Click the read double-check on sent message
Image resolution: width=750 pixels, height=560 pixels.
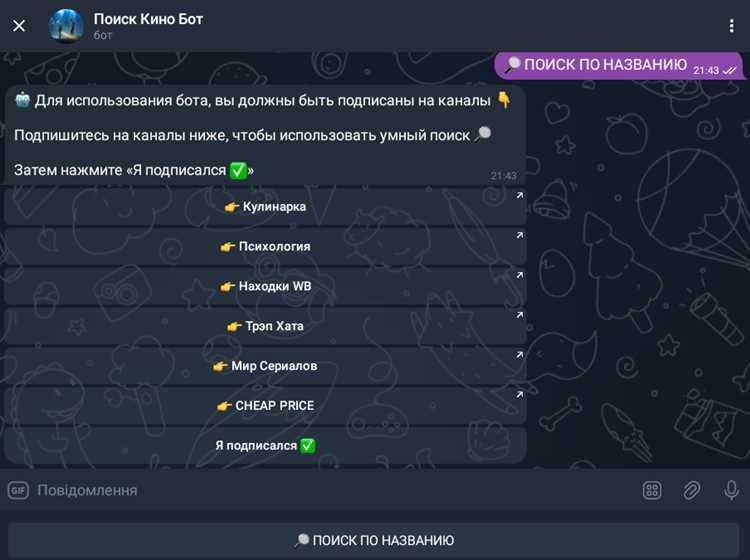click(729, 71)
